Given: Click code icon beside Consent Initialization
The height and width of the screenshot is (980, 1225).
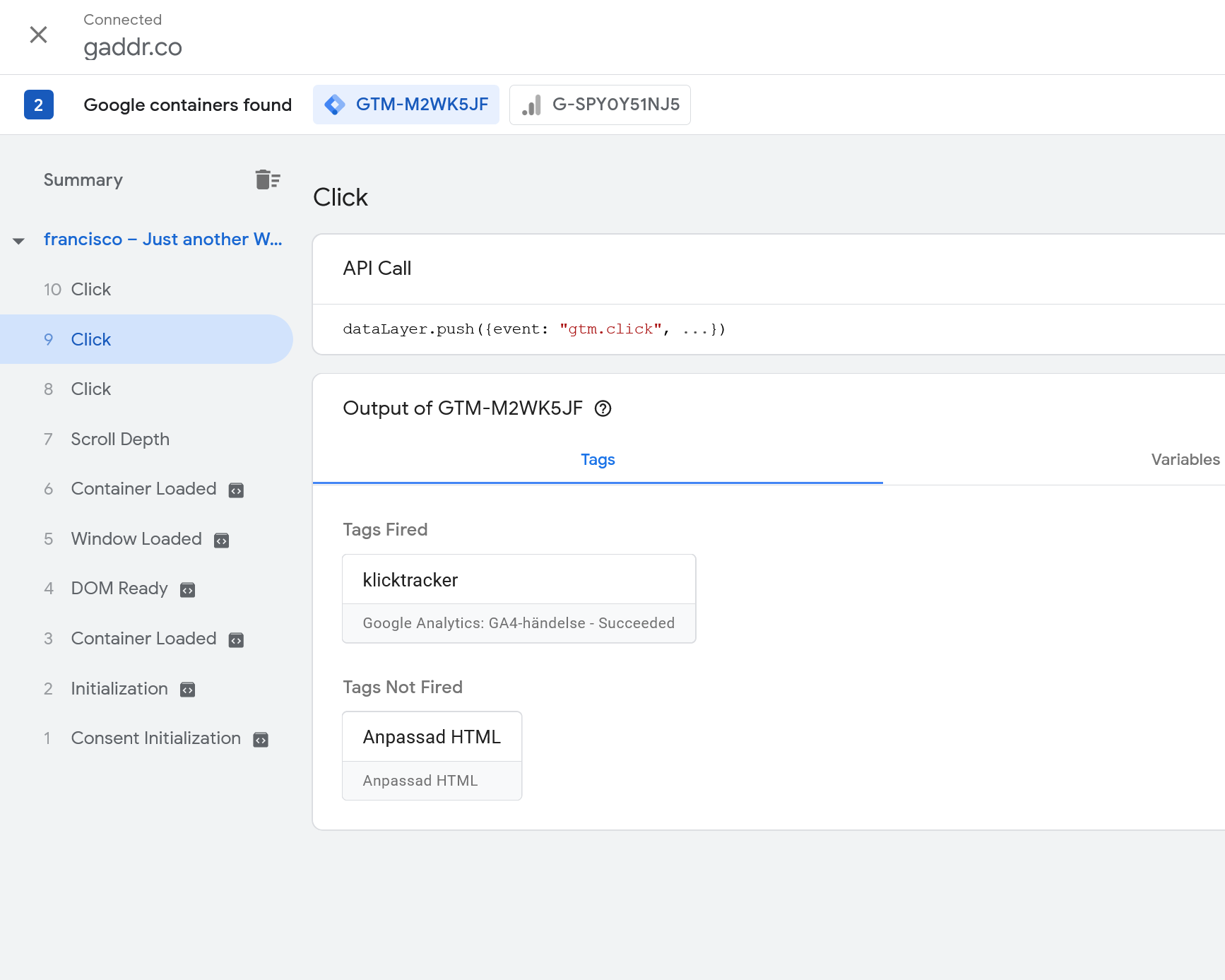Looking at the screenshot, I should tap(261, 740).
